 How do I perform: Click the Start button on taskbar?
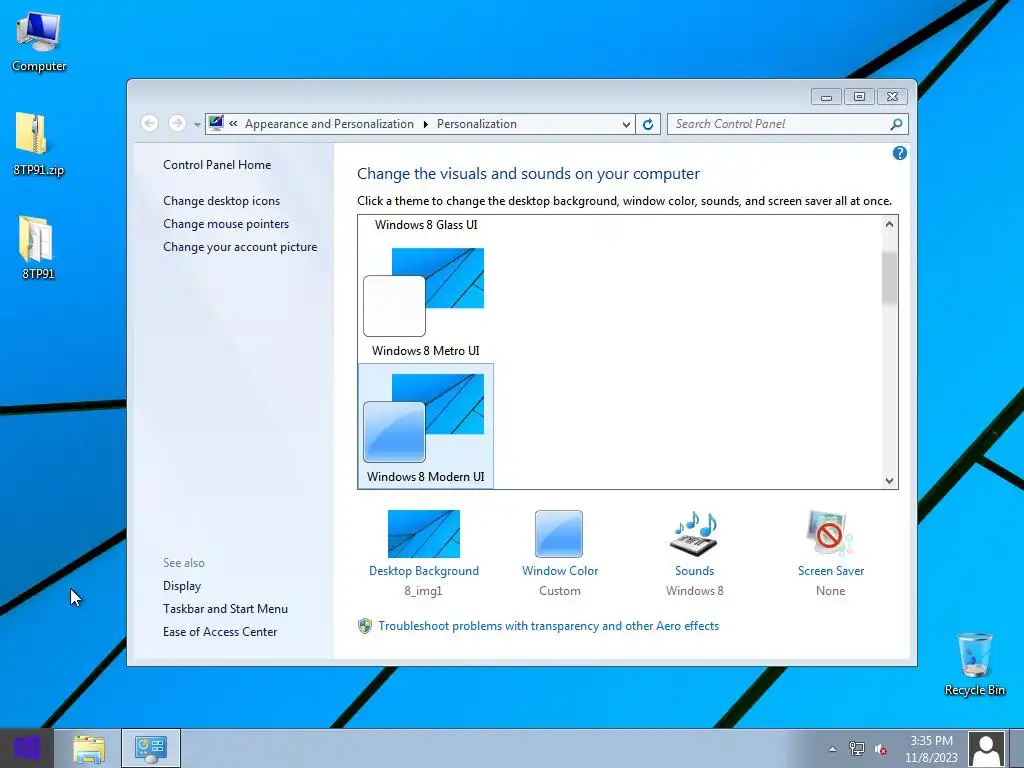[27, 748]
